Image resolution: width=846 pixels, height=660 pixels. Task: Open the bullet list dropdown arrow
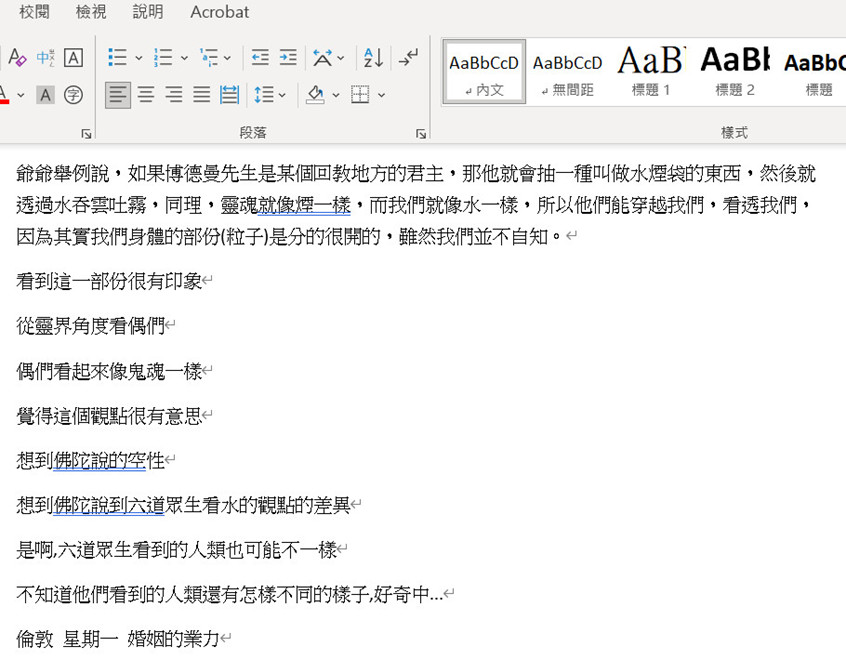(x=138, y=58)
